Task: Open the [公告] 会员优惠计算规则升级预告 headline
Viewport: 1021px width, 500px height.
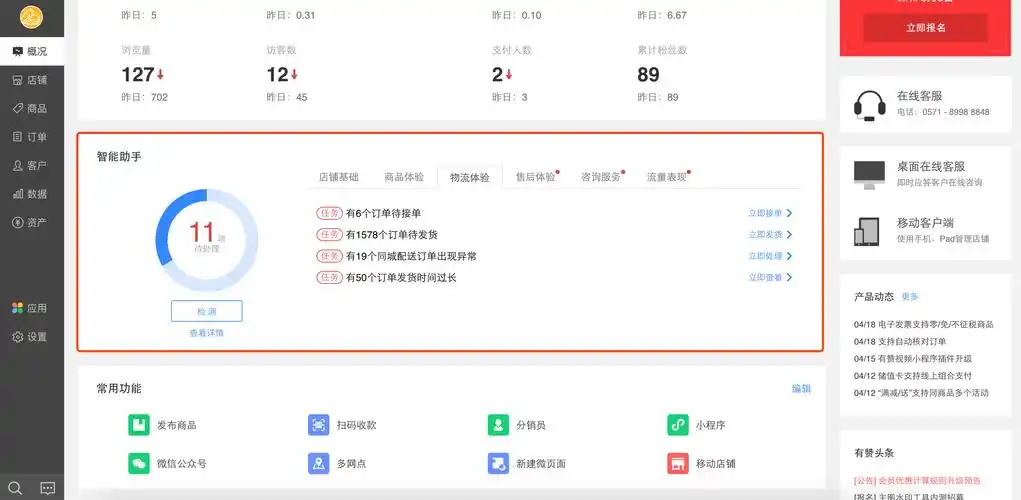Action: [917, 480]
